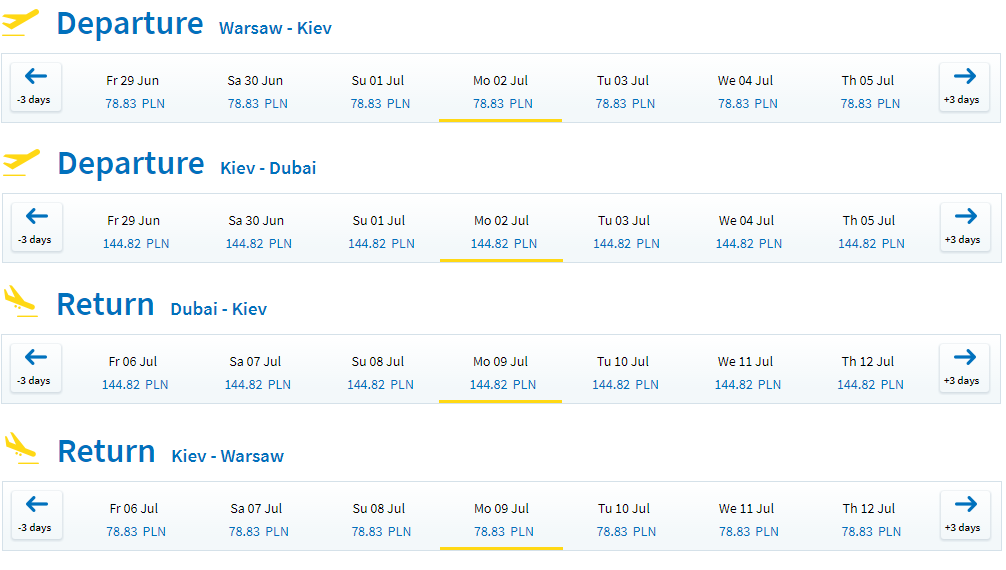
Task: Select Tu 03 Jul for Warsaw - Kiev flight
Action: [624, 92]
